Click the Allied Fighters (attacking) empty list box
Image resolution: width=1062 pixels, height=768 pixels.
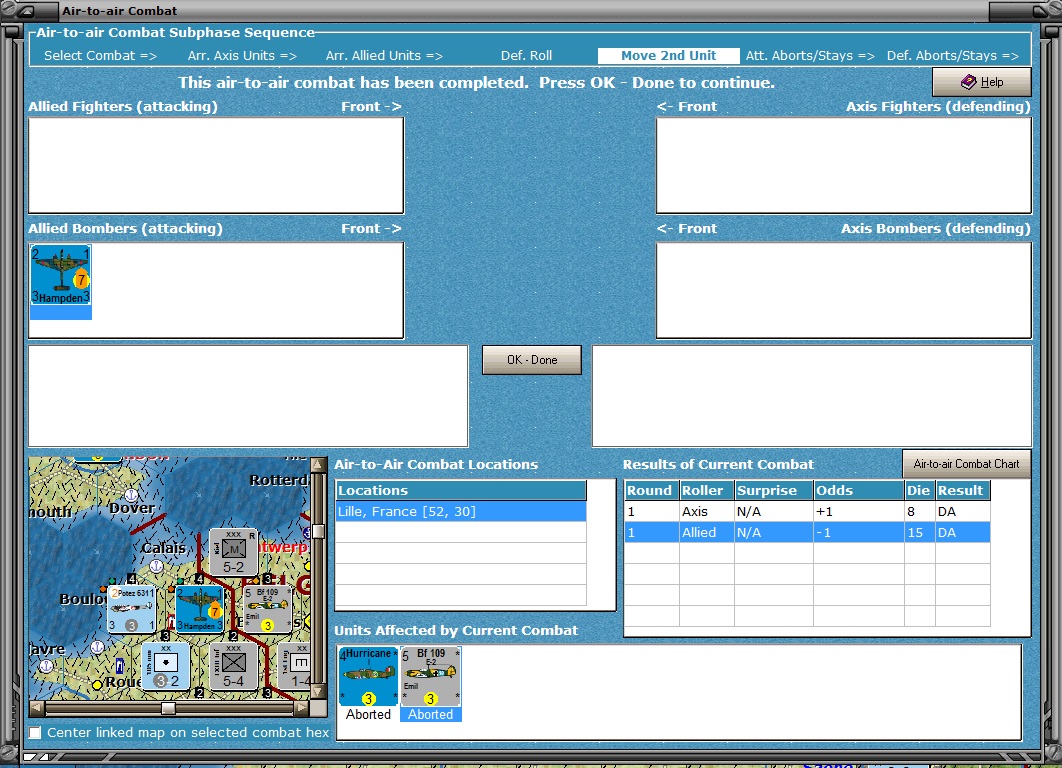point(216,165)
